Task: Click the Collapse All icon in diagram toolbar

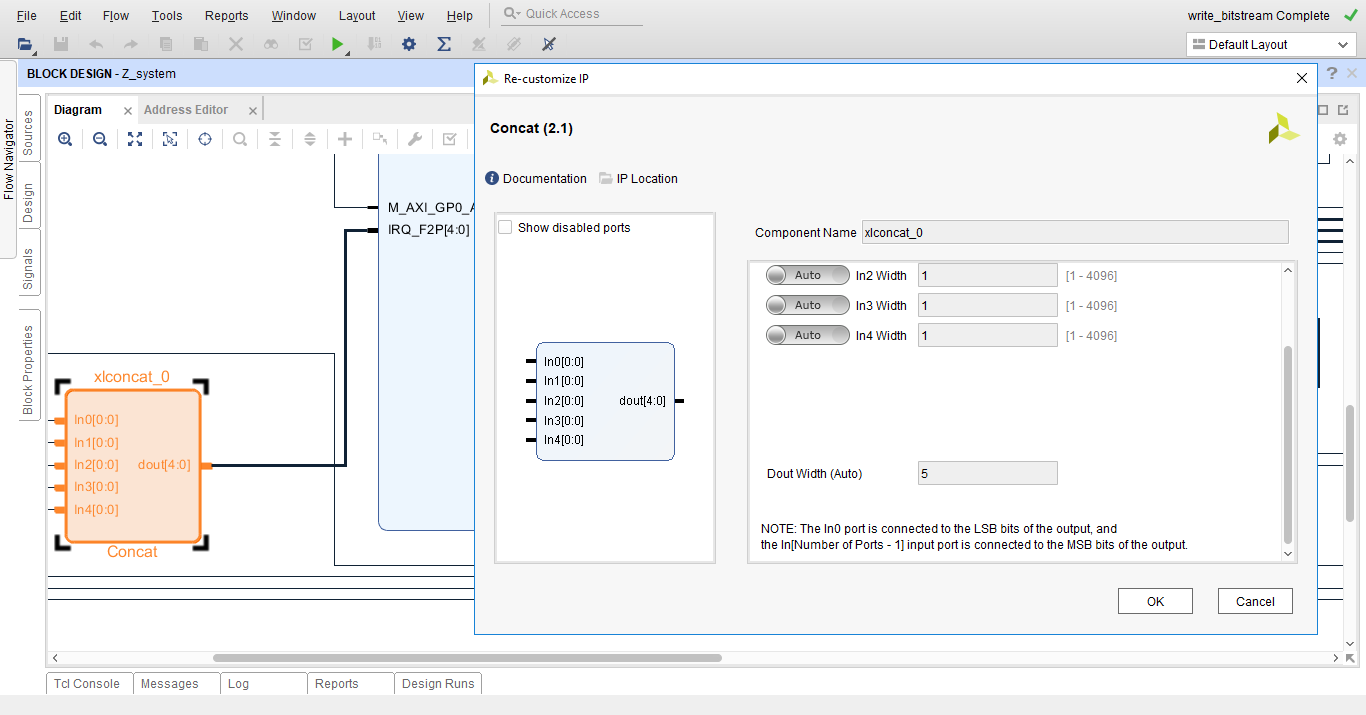Action: click(275, 139)
